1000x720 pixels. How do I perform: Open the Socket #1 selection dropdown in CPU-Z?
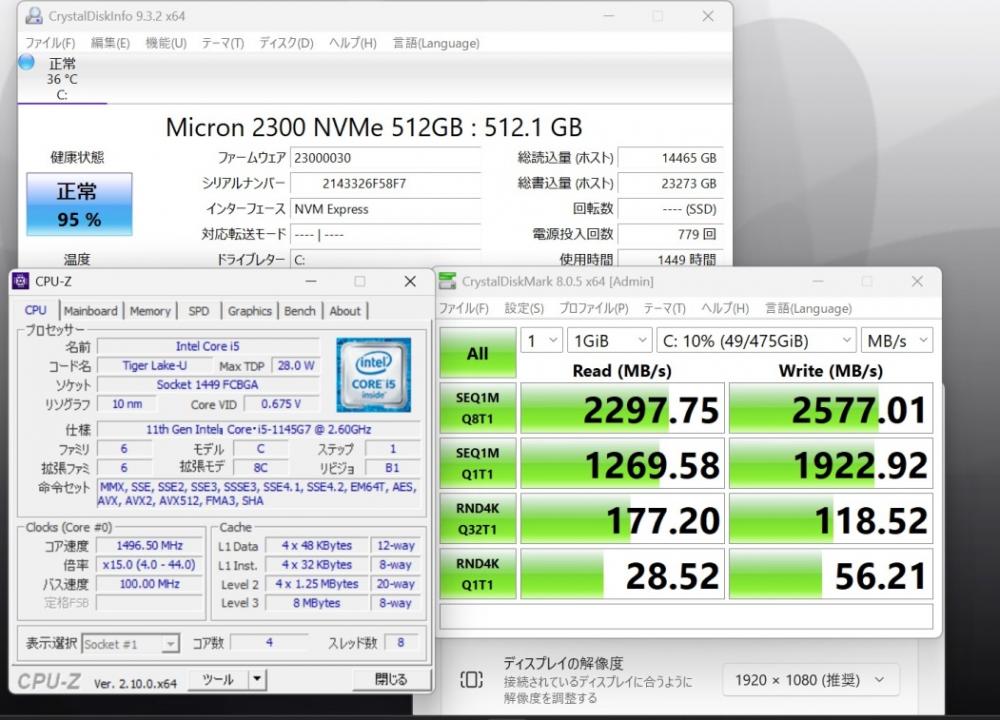point(131,644)
